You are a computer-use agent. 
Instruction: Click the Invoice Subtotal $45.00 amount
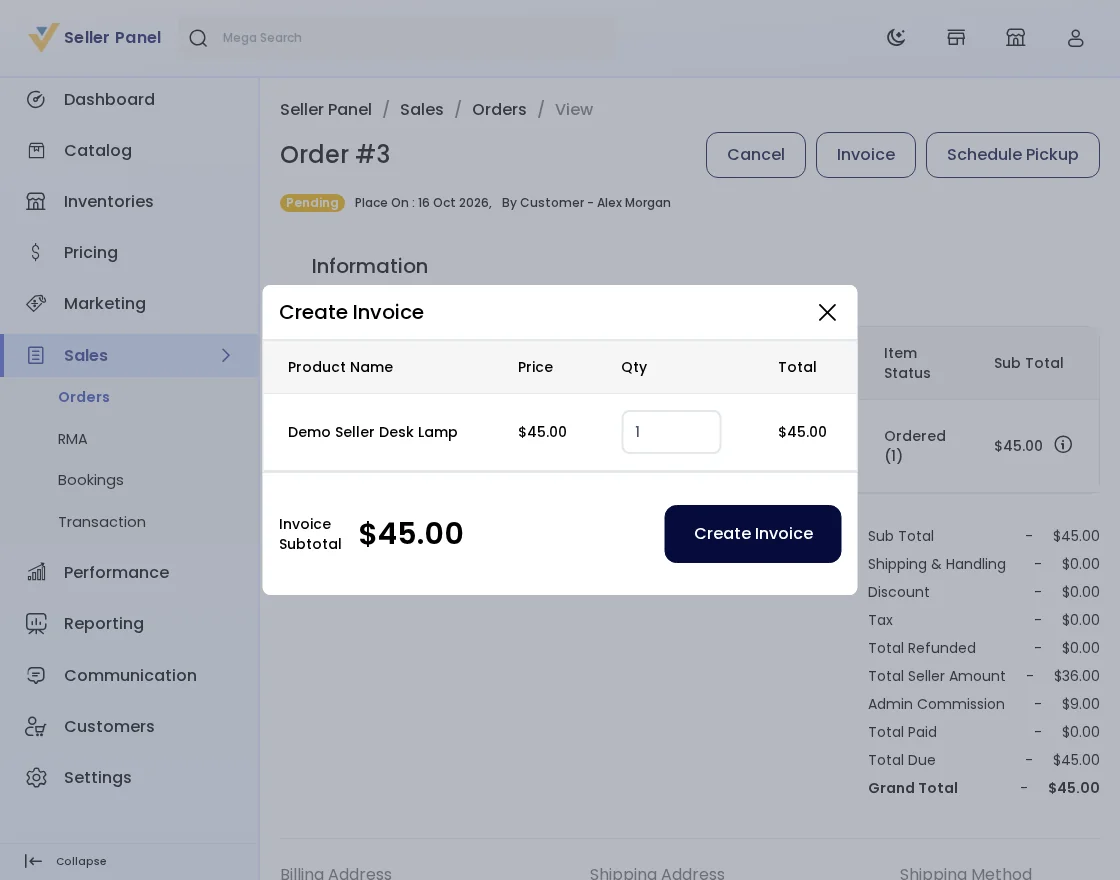click(x=411, y=534)
